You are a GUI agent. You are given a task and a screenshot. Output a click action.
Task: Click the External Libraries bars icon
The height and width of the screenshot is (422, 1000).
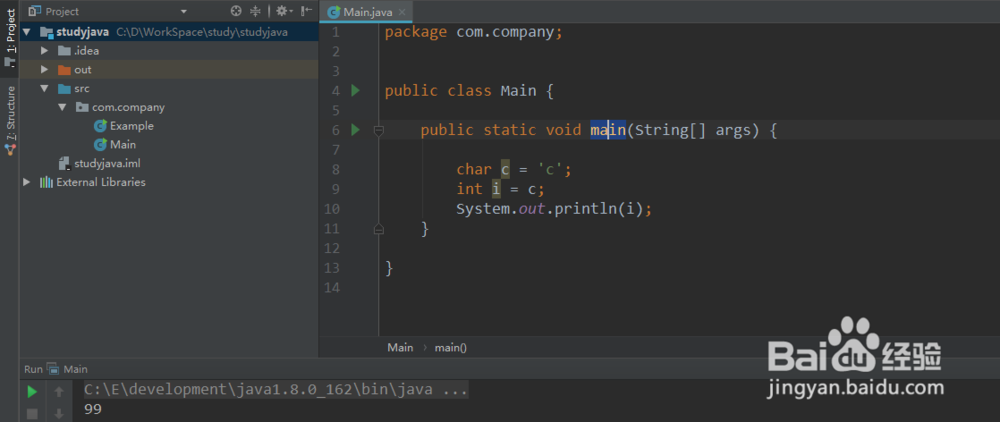(x=47, y=182)
